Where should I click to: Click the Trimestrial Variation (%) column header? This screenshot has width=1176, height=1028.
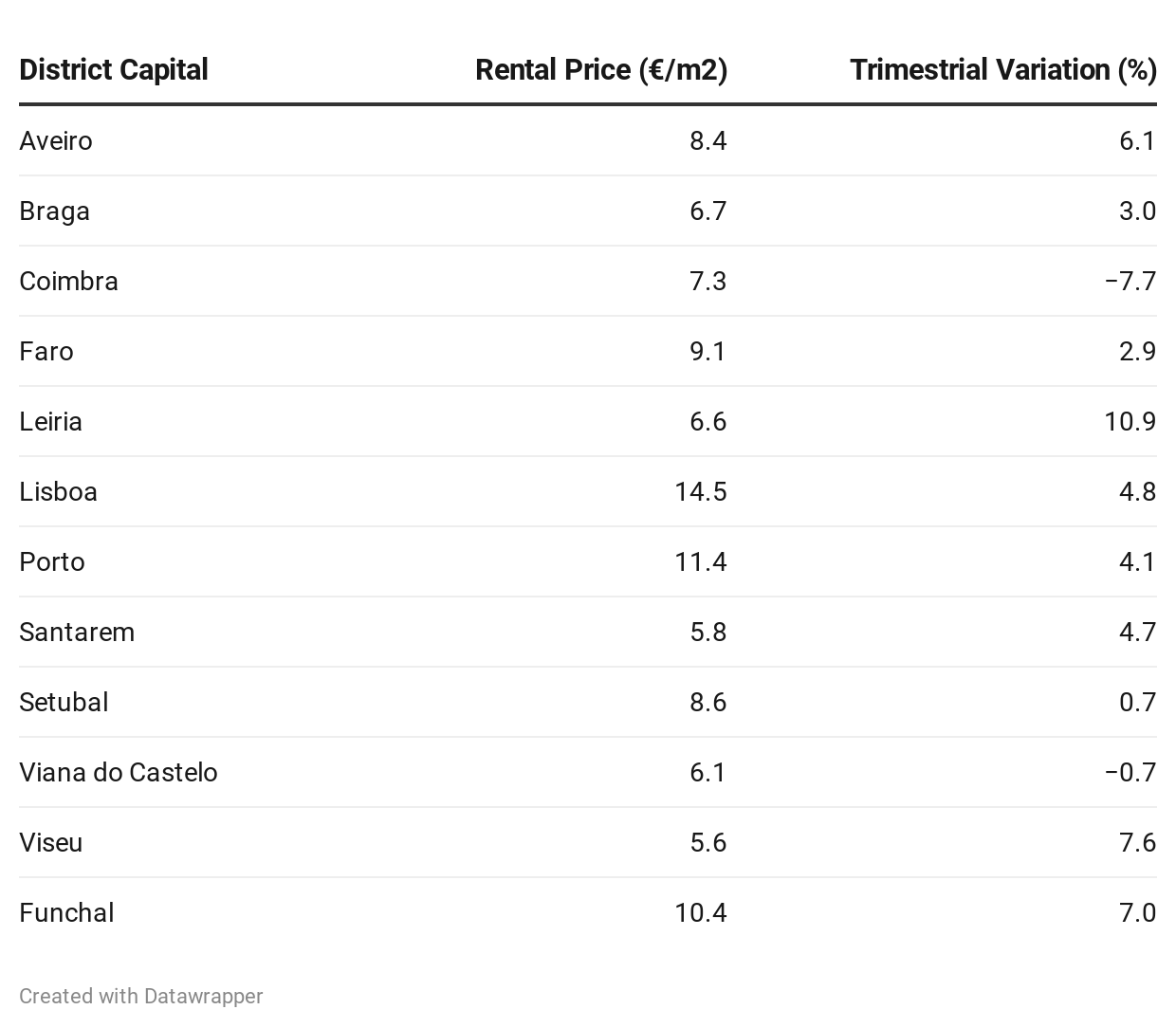[1003, 70]
